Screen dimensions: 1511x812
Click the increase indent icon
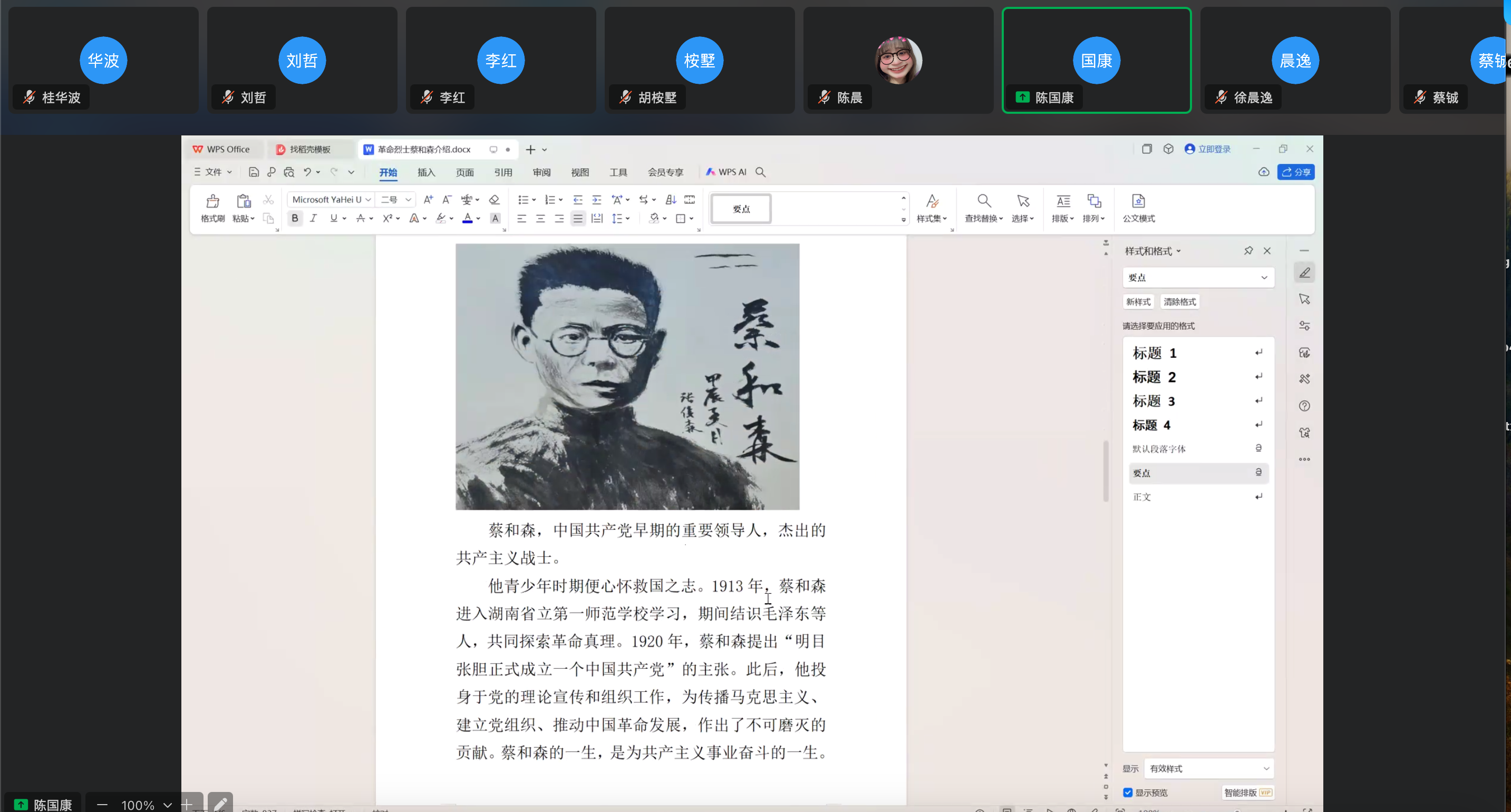(x=596, y=199)
